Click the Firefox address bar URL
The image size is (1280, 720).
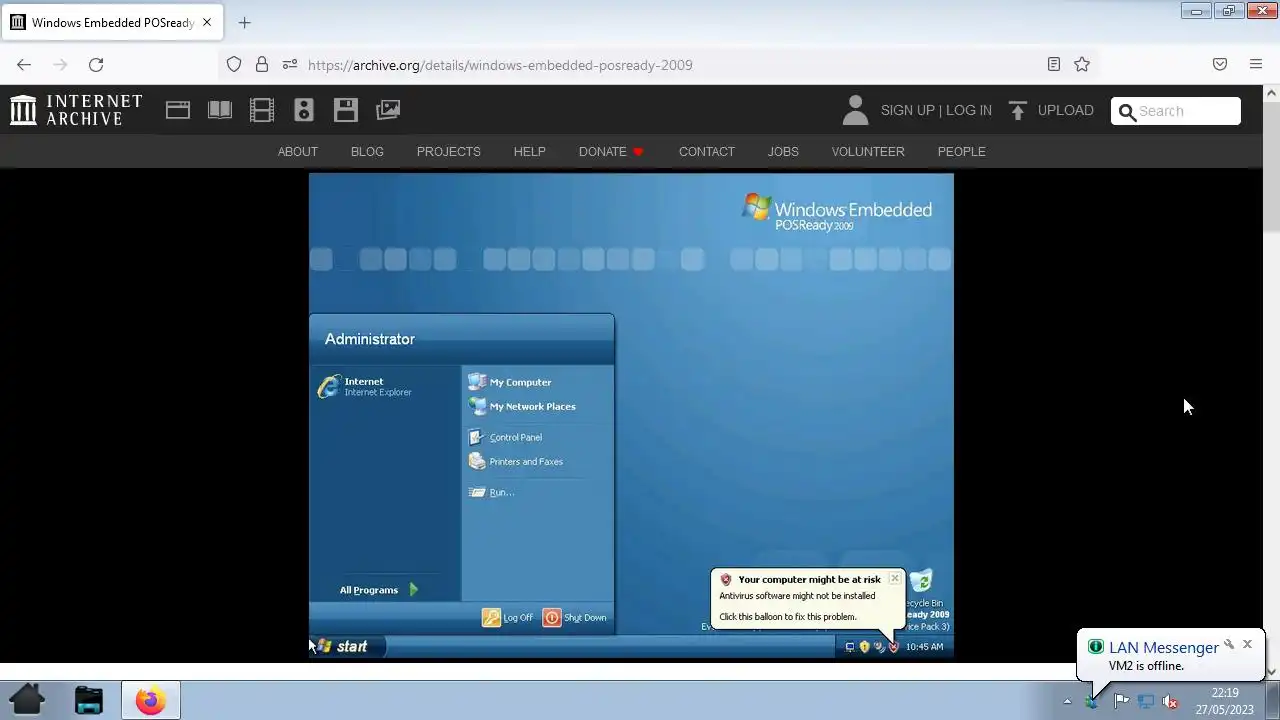(x=500, y=65)
